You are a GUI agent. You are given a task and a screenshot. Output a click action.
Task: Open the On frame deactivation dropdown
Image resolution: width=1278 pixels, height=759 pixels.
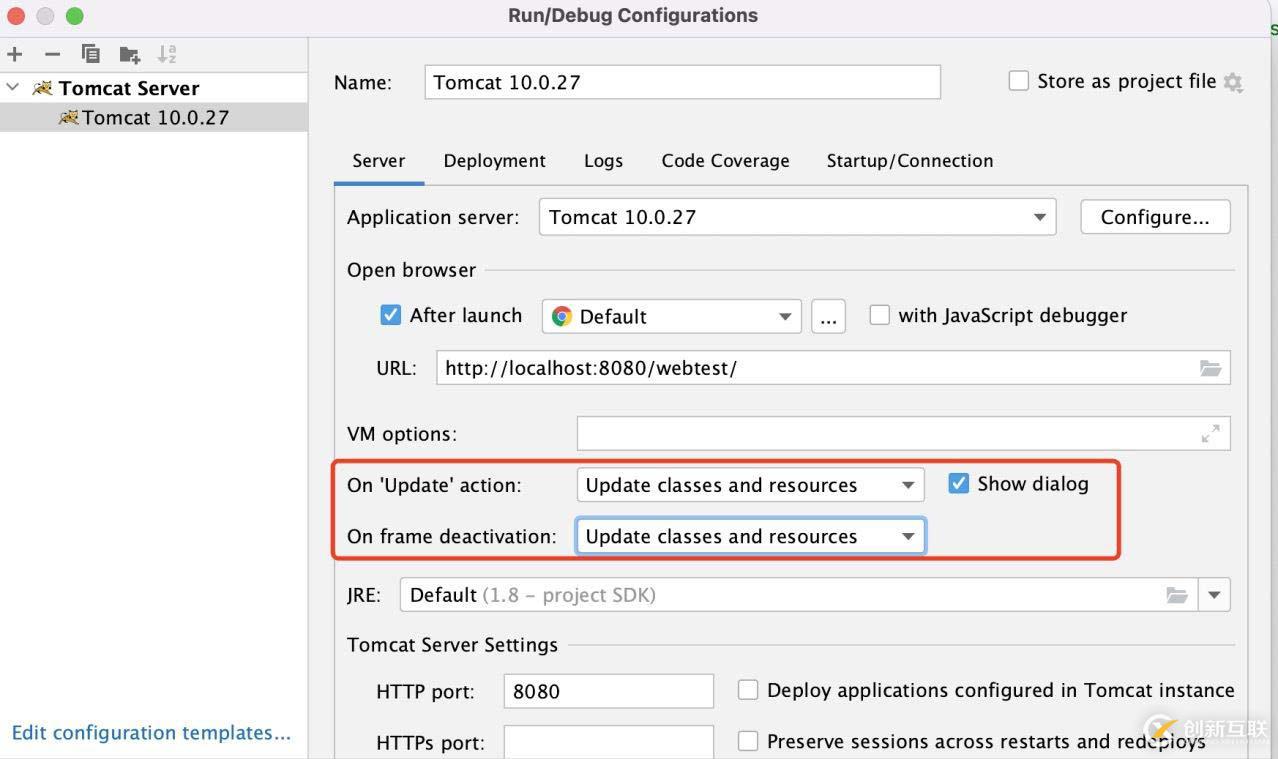[x=750, y=536]
